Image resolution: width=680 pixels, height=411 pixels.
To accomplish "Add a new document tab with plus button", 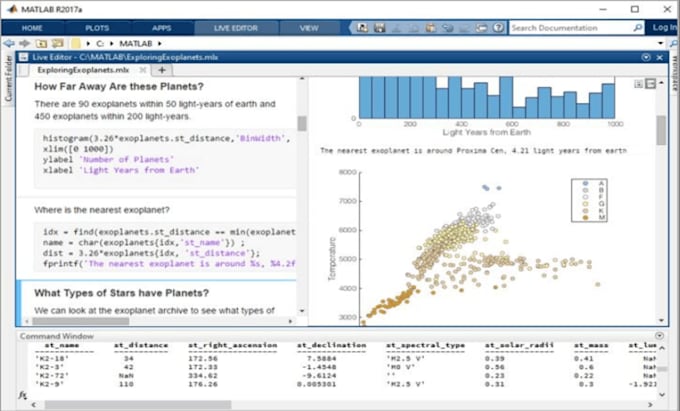I will 162,70.
